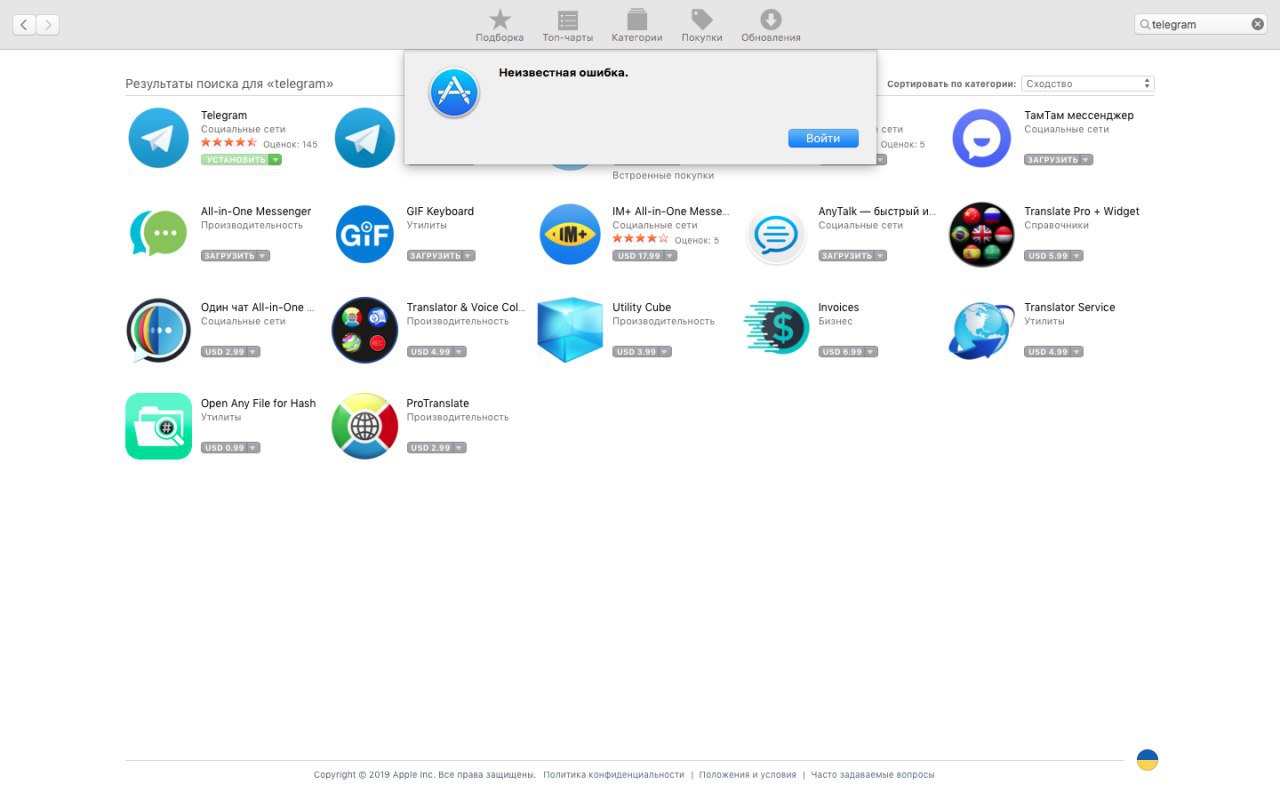Screen dimensions: 1280x800
Task: Click the USD 0.99 price button
Action: (x=230, y=448)
